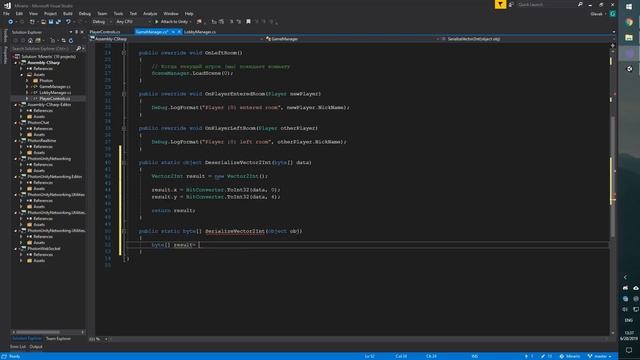
Task: Click the Home icon in Solution Explorer
Action: point(30,40)
